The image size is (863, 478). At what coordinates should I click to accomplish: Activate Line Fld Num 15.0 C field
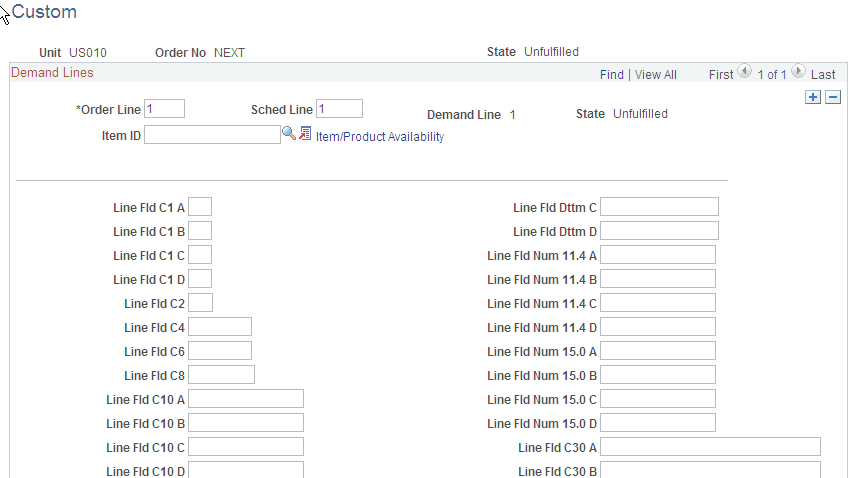click(x=658, y=399)
